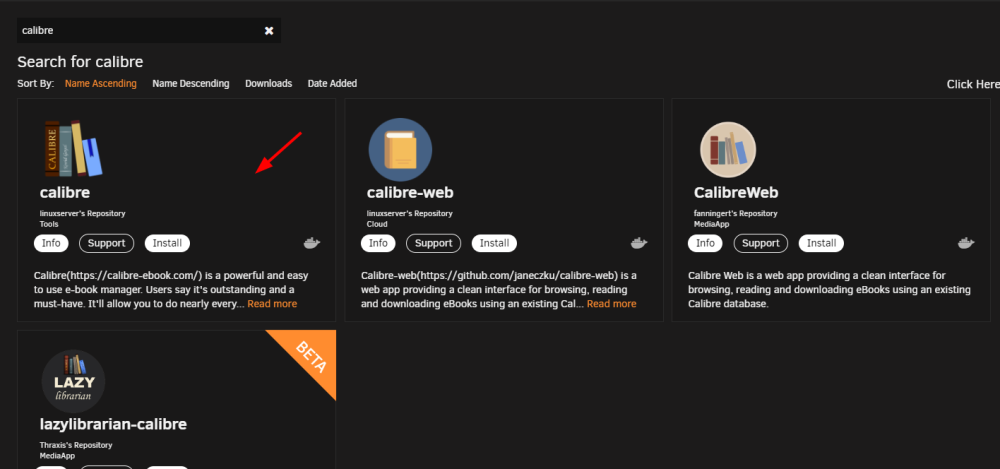This screenshot has height=469, width=1000.
Task: Click the CalibreWeb description text
Action: click(829, 290)
